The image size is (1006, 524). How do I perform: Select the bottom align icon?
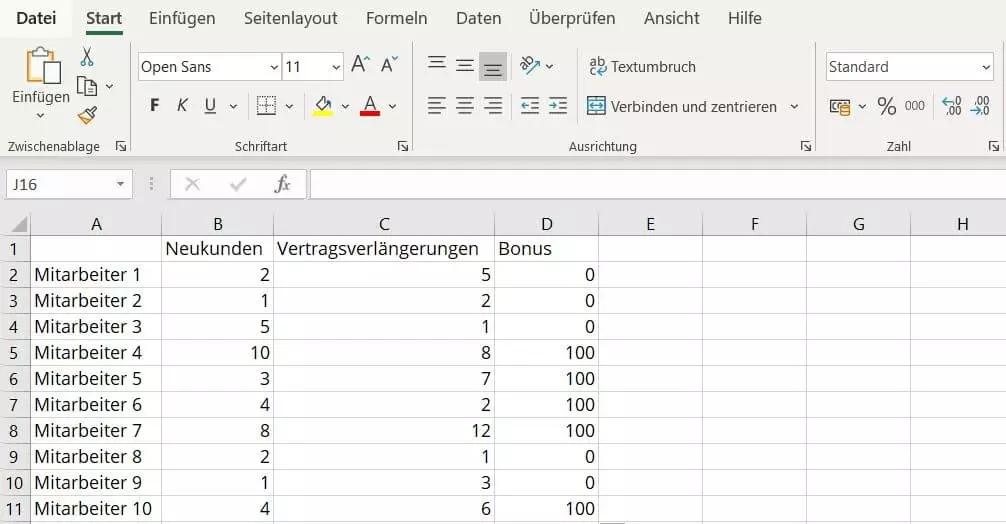(x=493, y=67)
